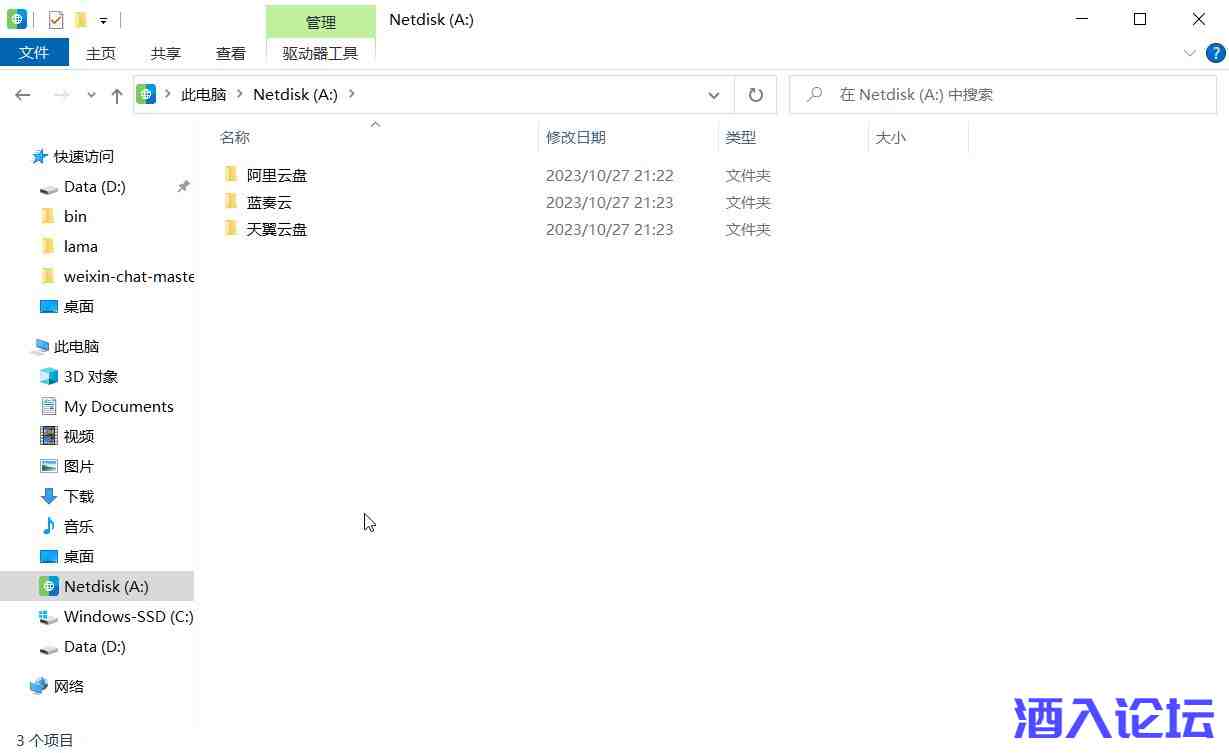Viewport: 1229px width, 753px height.
Task: Open the 图片 folder
Action: pos(79,466)
